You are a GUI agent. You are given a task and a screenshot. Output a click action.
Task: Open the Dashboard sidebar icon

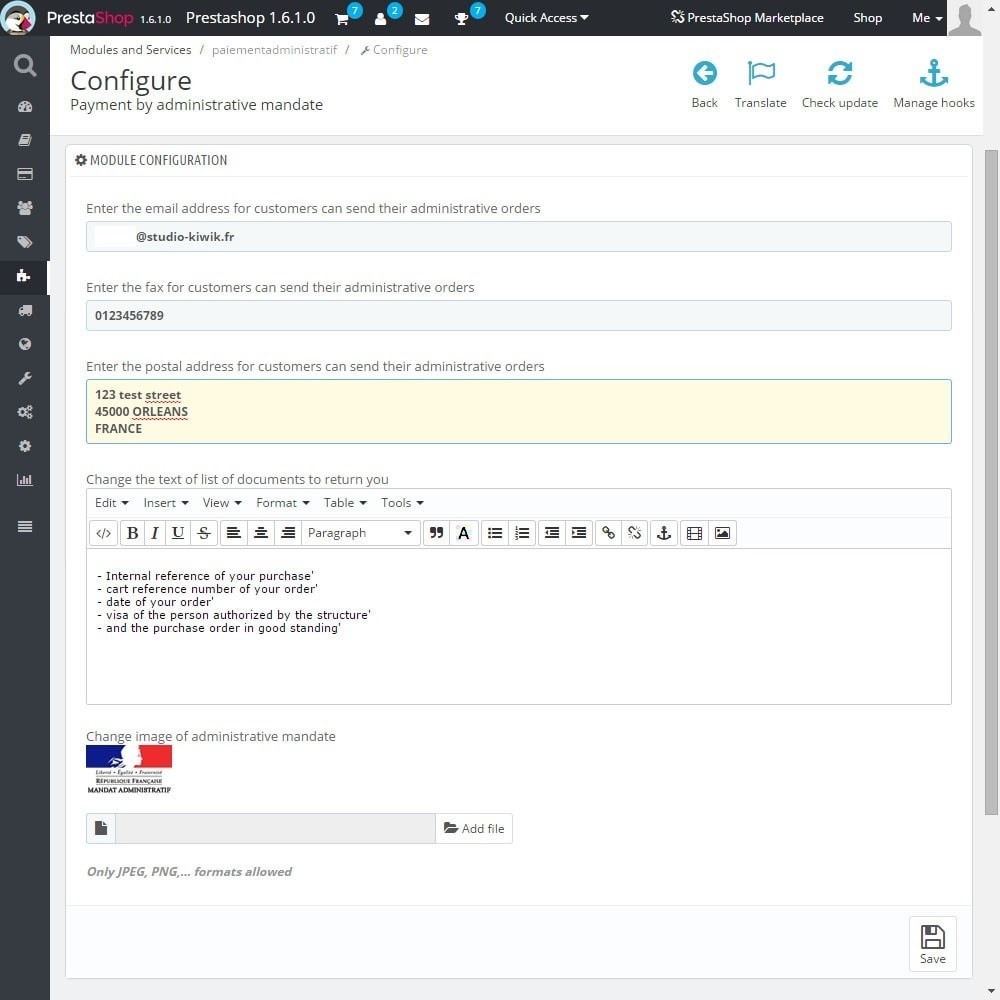[x=25, y=107]
